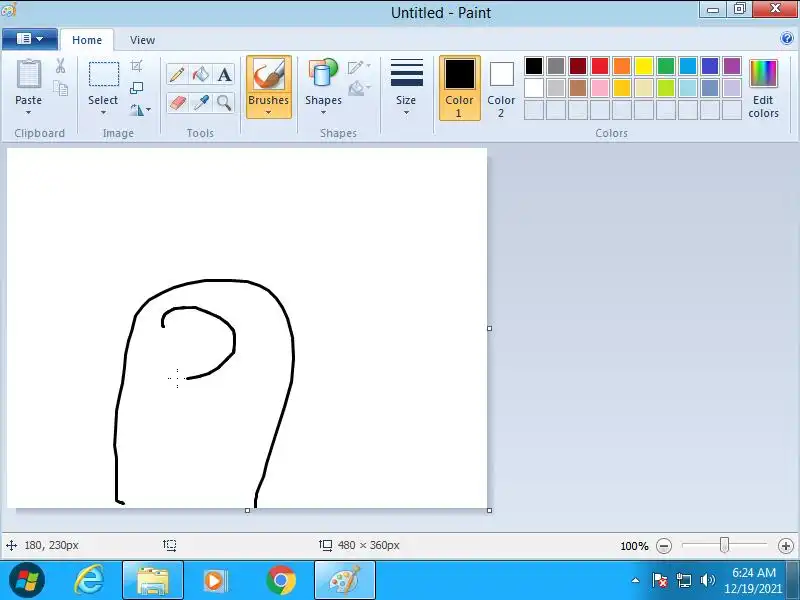Switch to the Home tab
The image size is (800, 600).
pyautogui.click(x=87, y=40)
